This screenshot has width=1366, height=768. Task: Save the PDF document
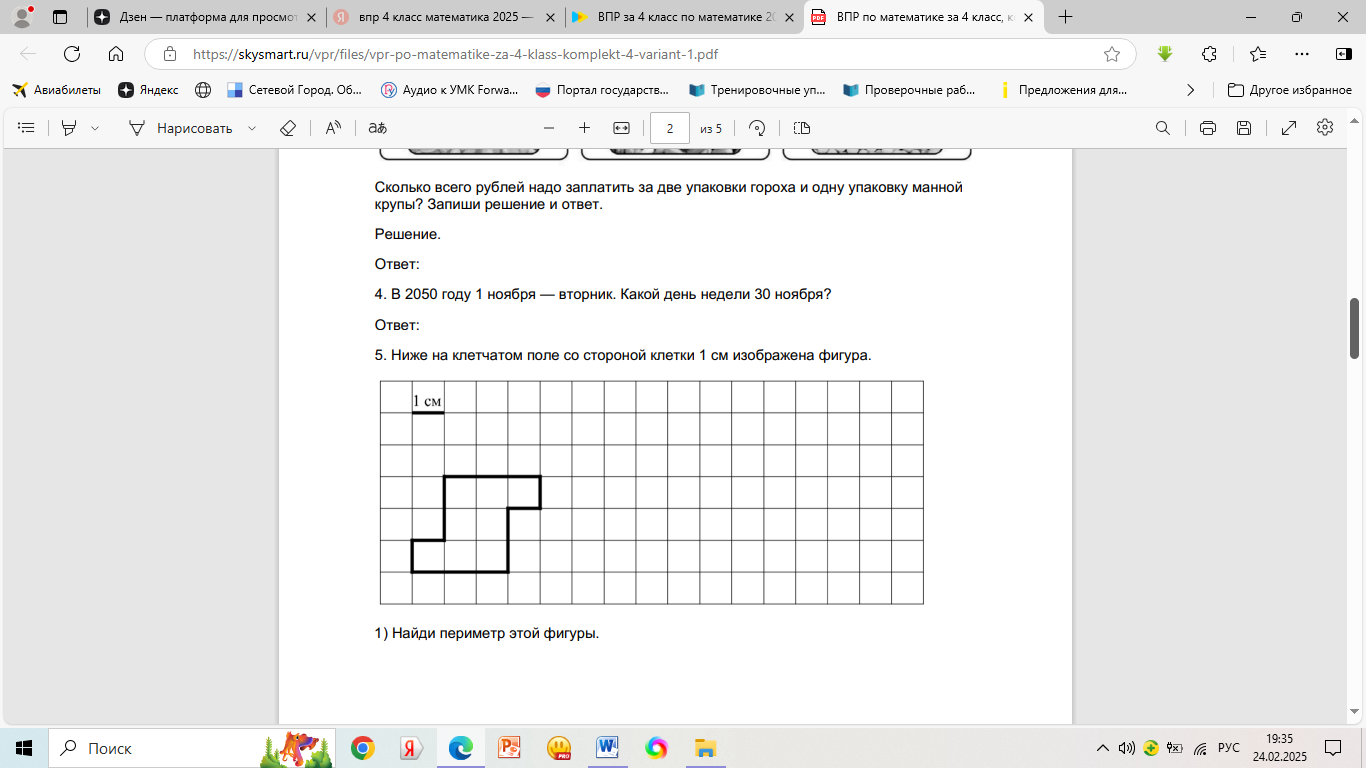[x=1244, y=128]
